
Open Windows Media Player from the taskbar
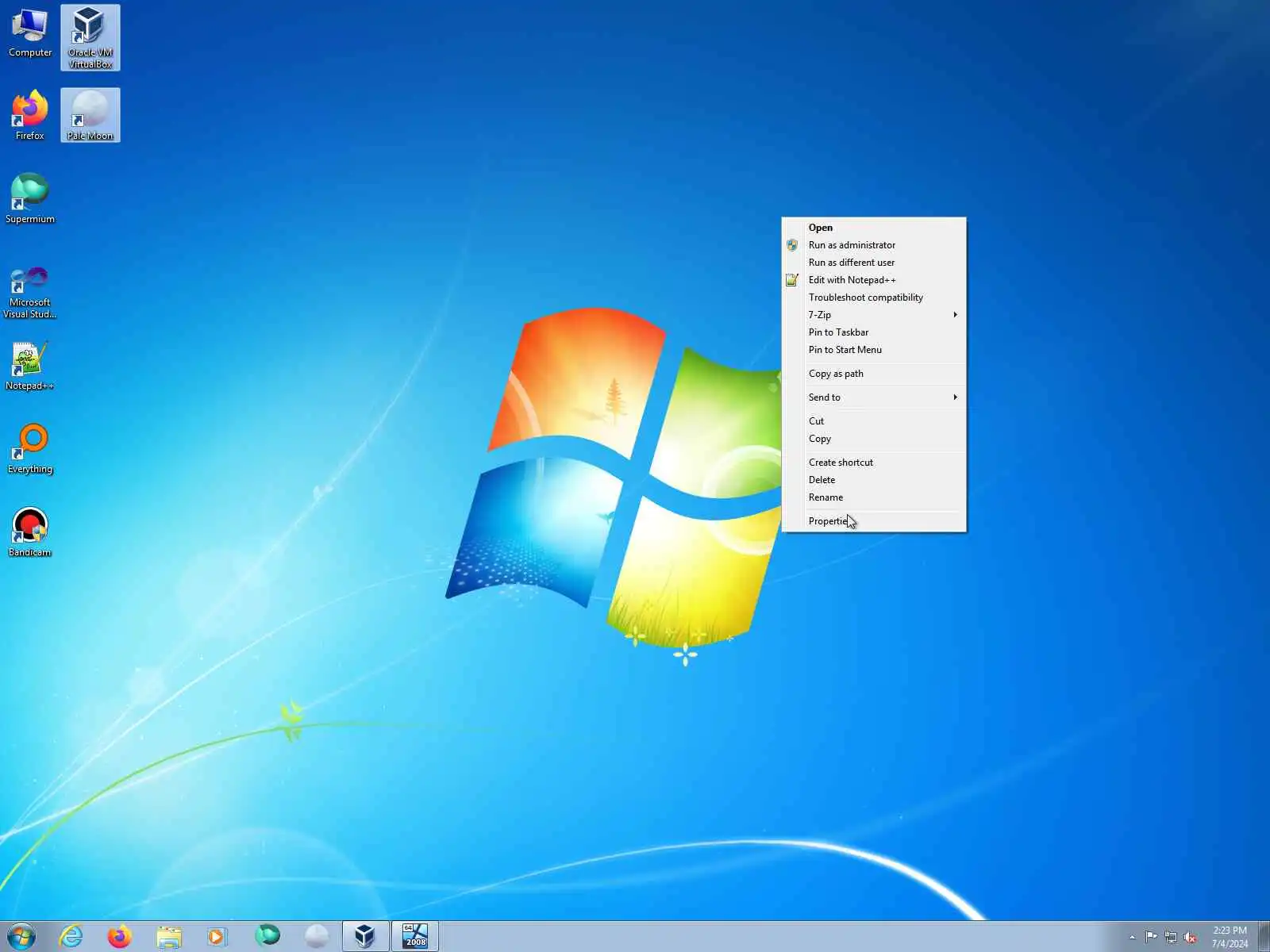tap(217, 936)
